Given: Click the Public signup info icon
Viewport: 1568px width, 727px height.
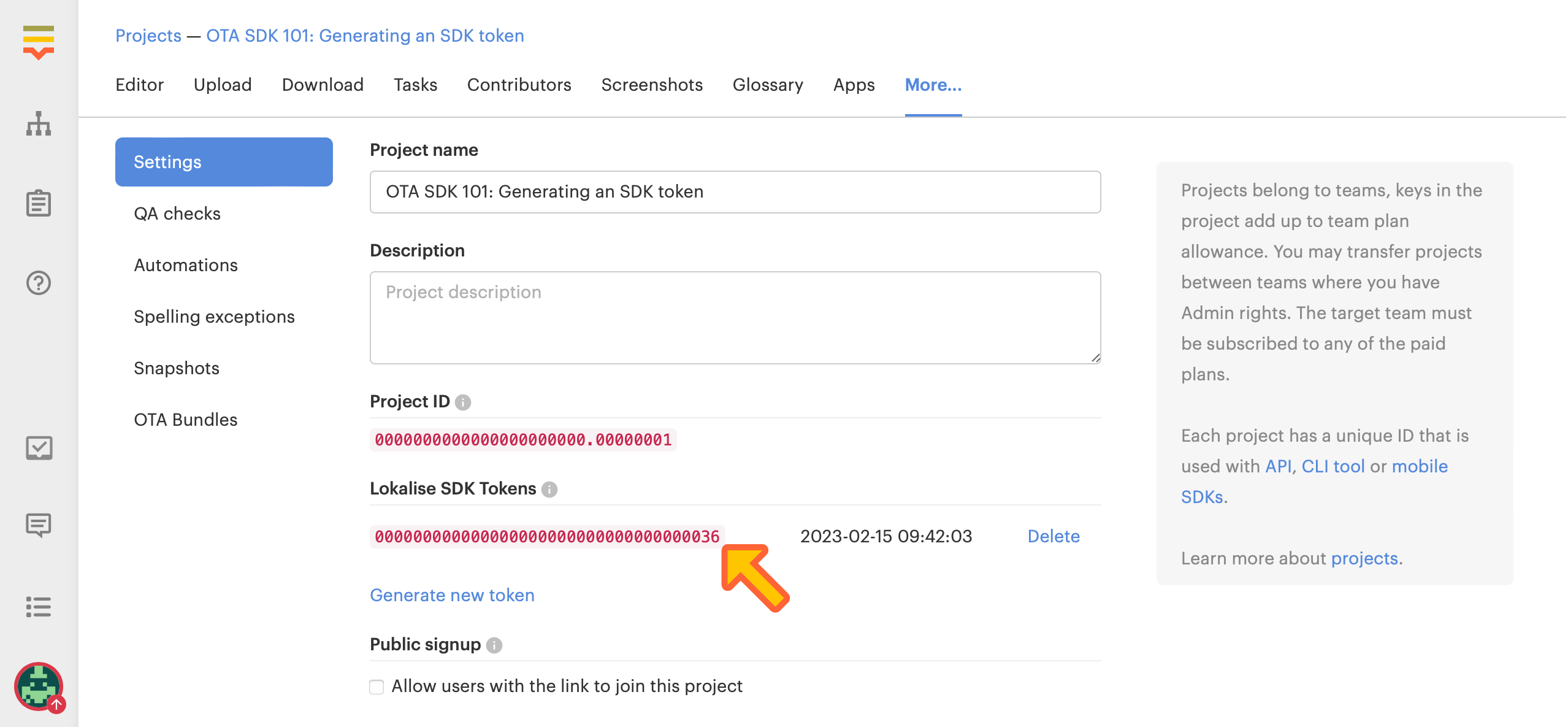Looking at the screenshot, I should (494, 645).
